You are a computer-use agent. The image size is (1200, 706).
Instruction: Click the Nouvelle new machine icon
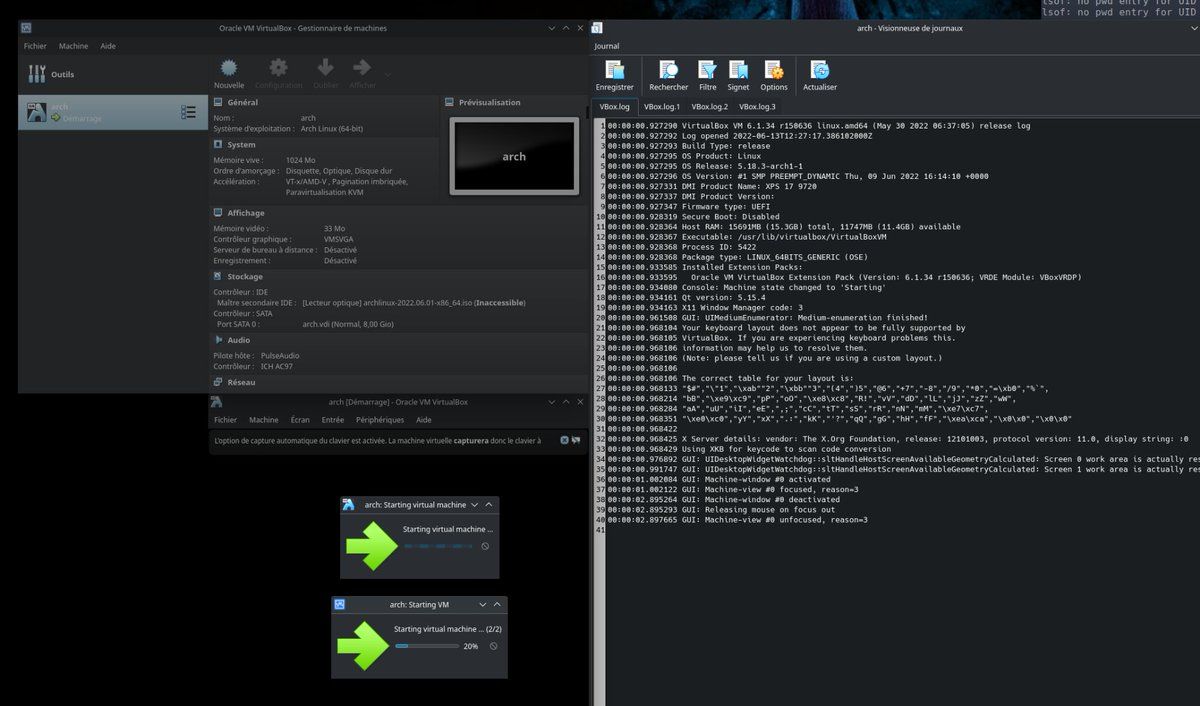[229, 69]
